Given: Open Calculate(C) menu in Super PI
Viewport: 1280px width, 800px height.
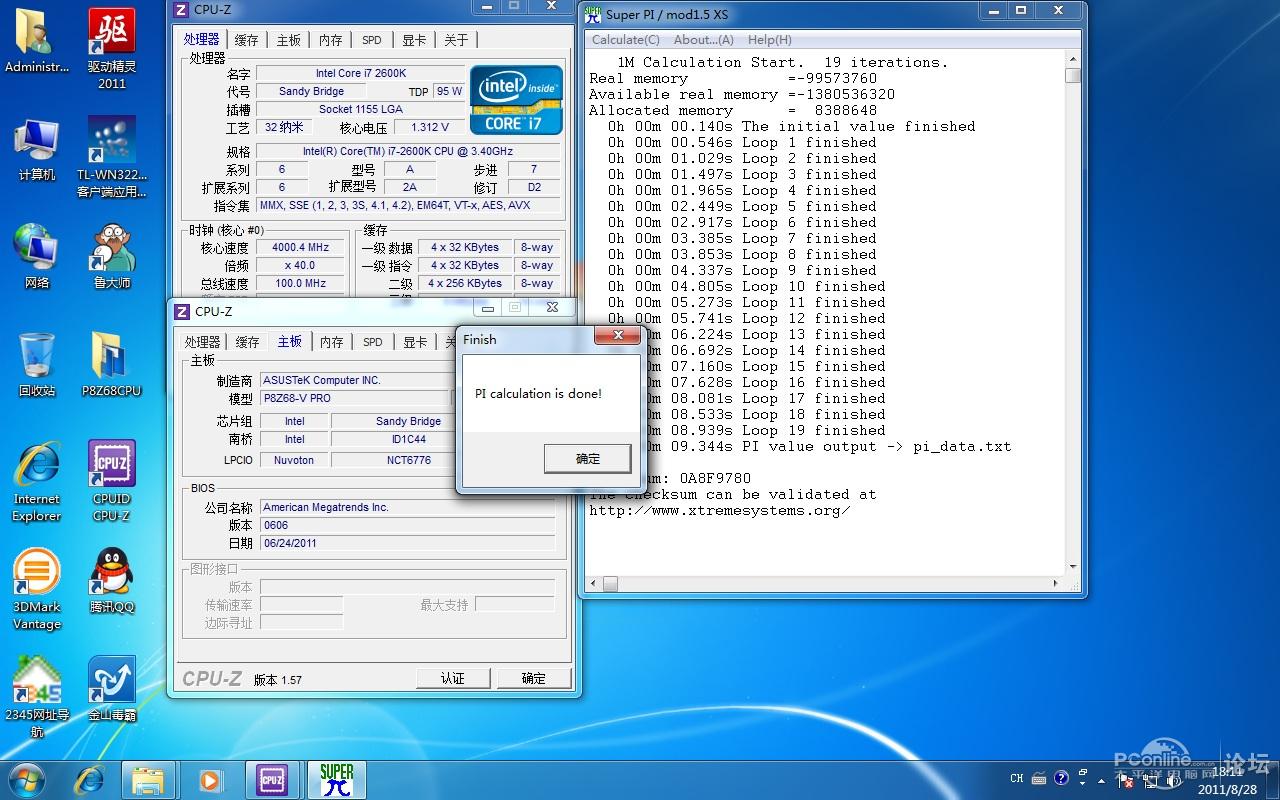Looking at the screenshot, I should point(626,40).
